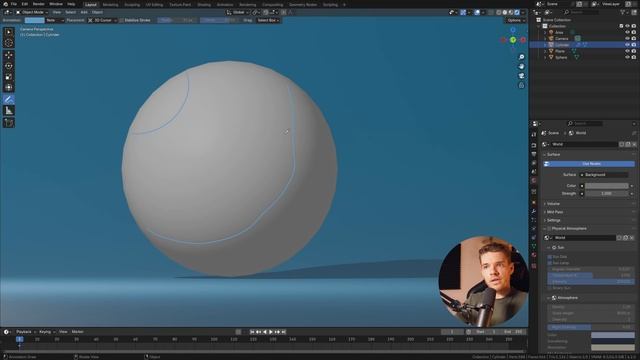Open the File menu

coord(14,4)
